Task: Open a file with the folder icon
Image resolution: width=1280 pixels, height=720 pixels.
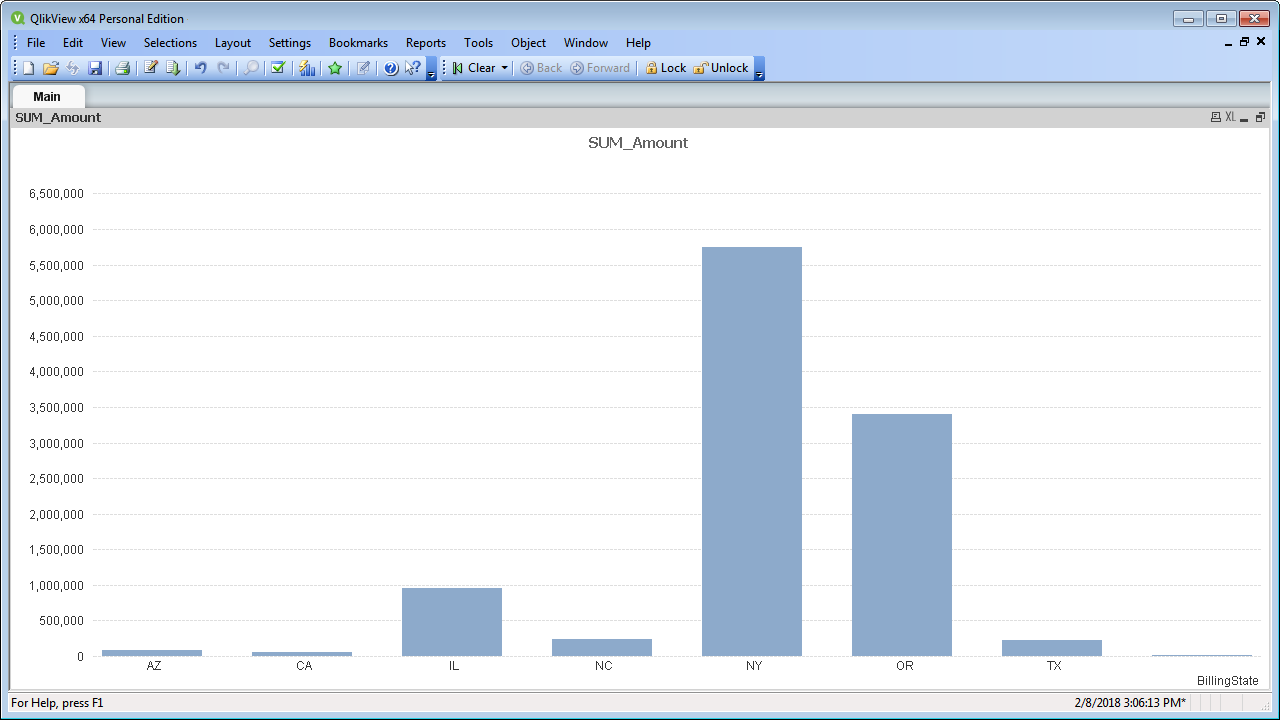Action: click(x=50, y=68)
